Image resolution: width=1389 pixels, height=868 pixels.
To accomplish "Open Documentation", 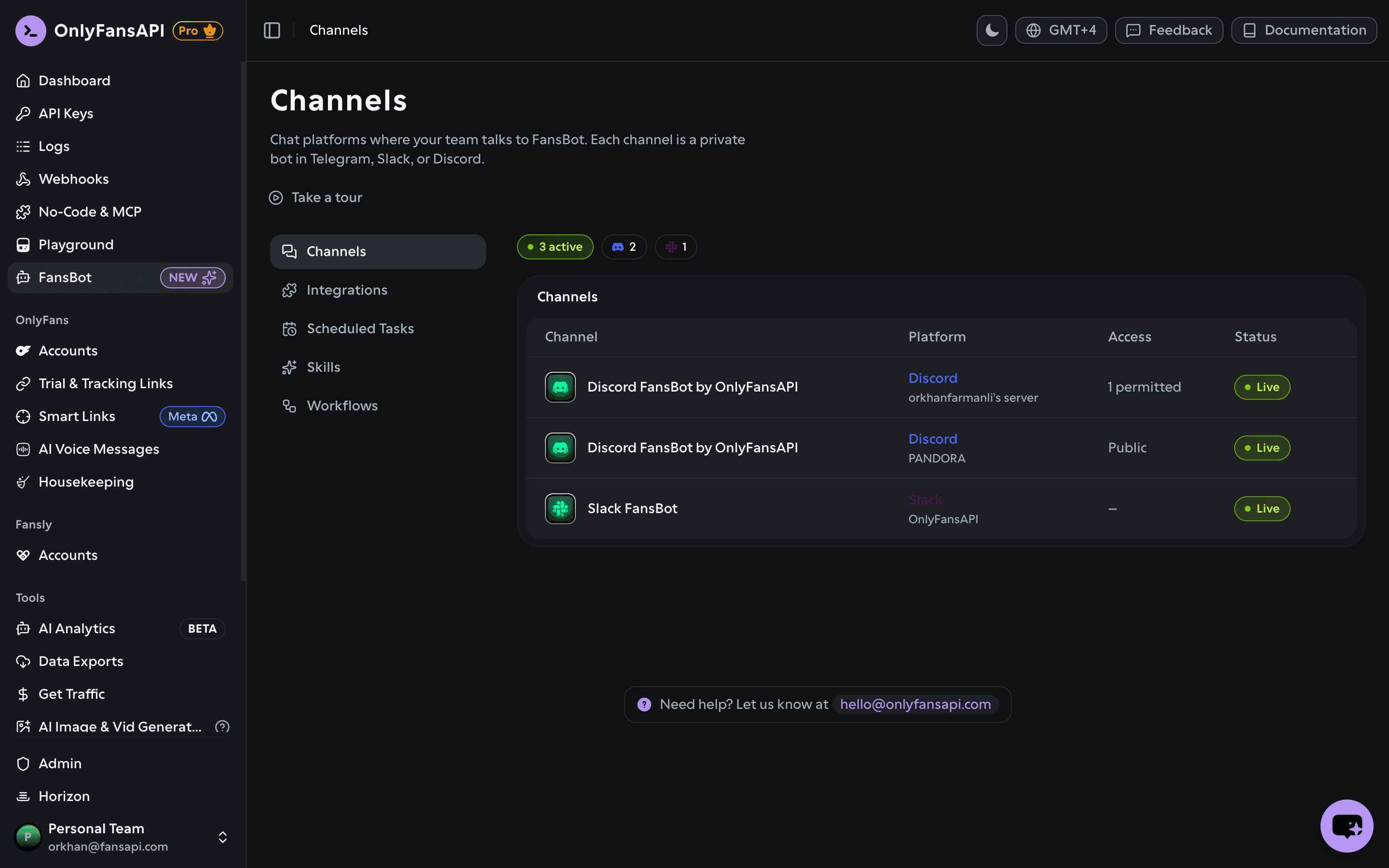I will (1304, 30).
